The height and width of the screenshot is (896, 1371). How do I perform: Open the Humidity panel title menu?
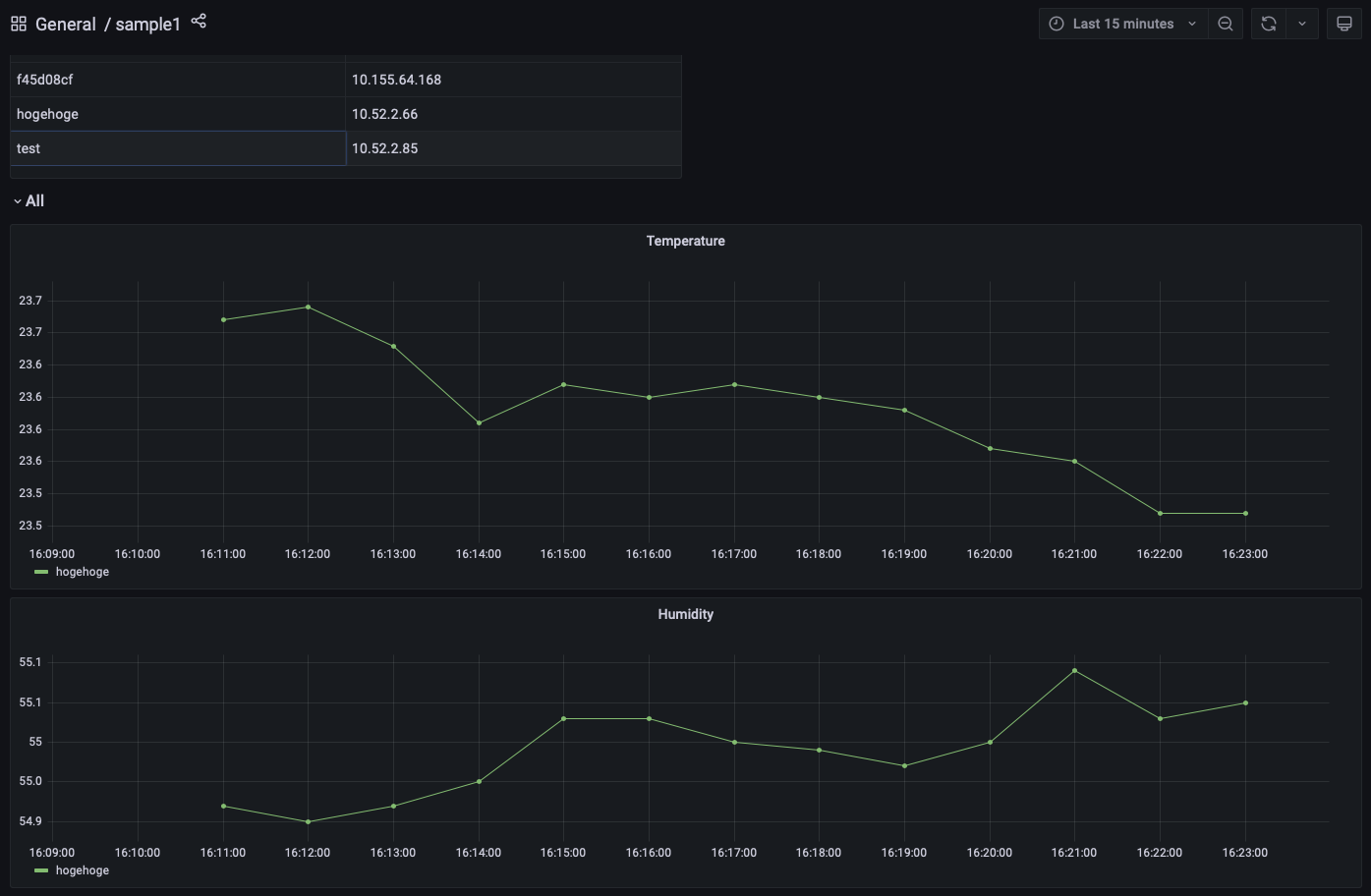pyautogui.click(x=685, y=614)
